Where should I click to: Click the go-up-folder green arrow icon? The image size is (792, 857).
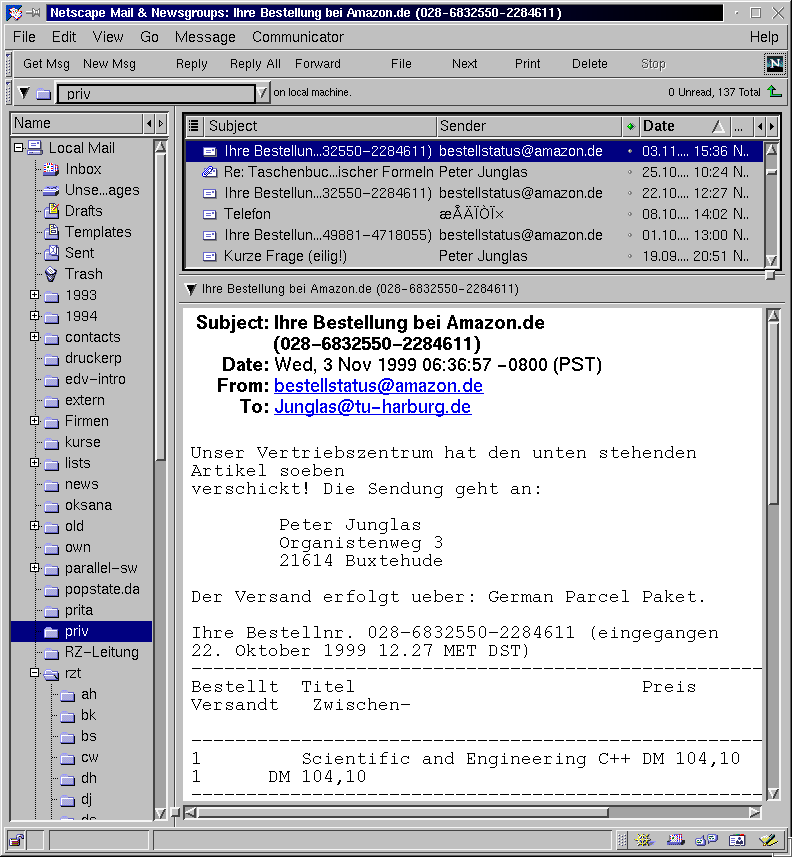[x=775, y=92]
